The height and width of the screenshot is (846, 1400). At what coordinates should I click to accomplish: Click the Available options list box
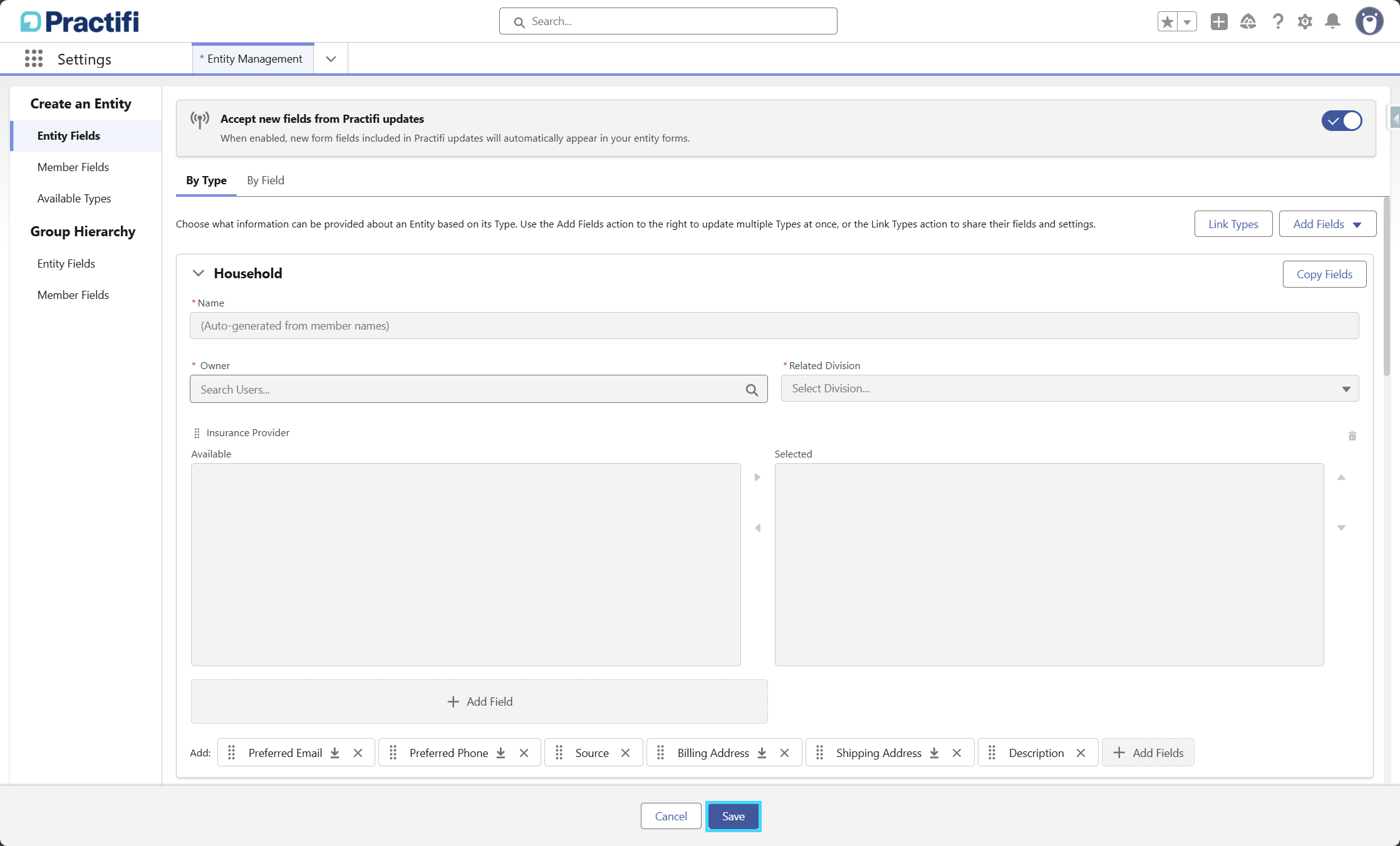(x=465, y=565)
